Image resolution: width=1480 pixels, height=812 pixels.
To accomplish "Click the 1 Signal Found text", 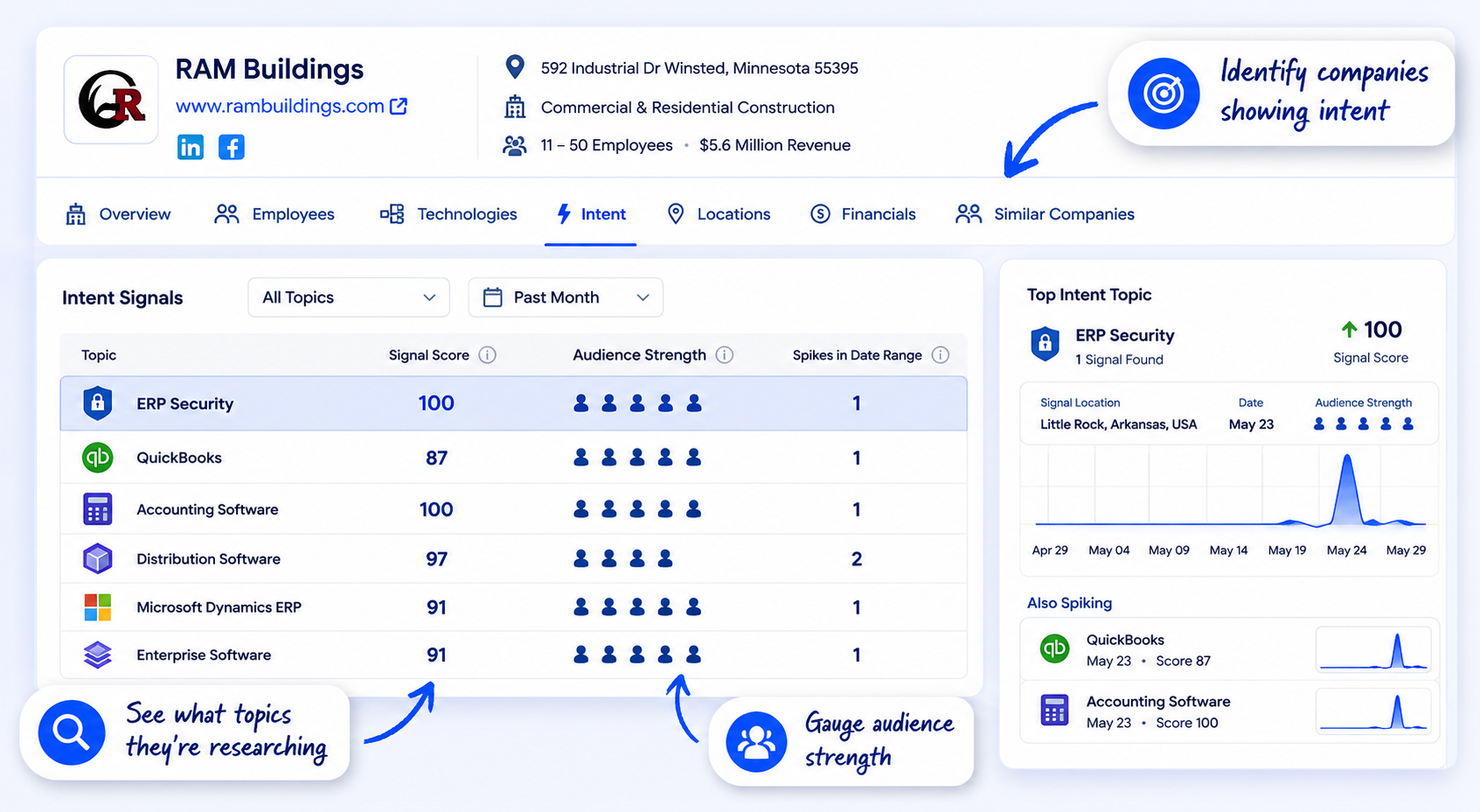I will click(x=1119, y=359).
